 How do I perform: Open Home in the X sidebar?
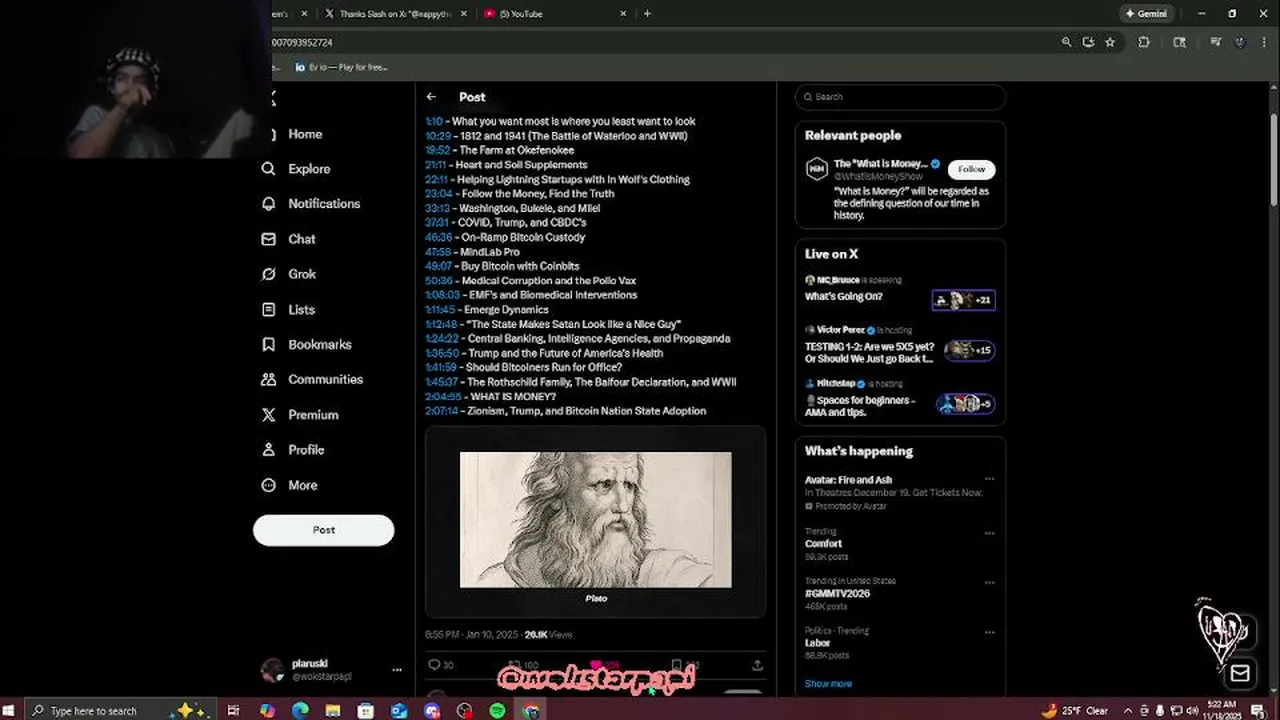[x=305, y=134]
